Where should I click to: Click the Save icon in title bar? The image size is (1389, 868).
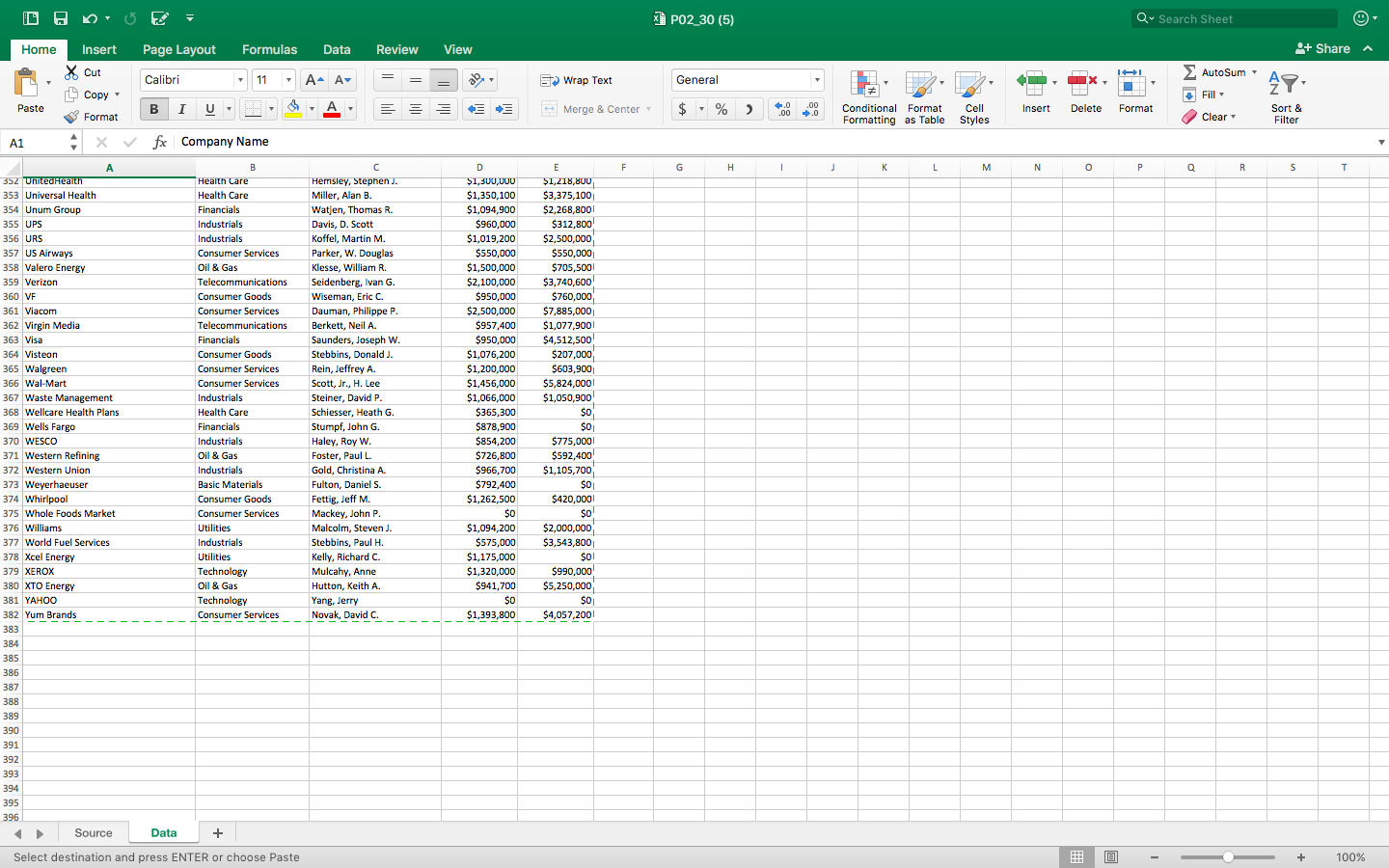[61, 18]
